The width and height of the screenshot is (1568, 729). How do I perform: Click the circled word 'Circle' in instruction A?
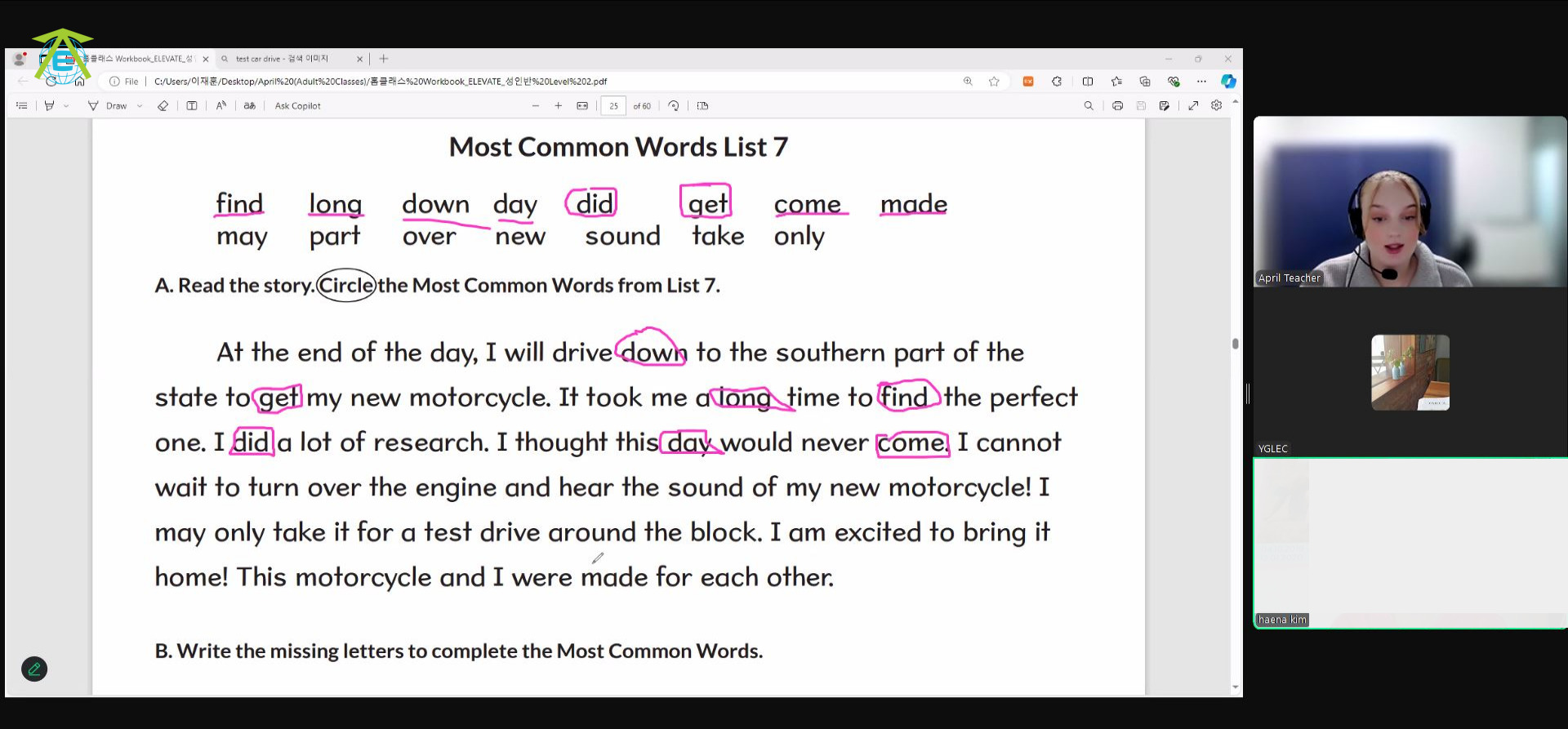[x=346, y=285]
